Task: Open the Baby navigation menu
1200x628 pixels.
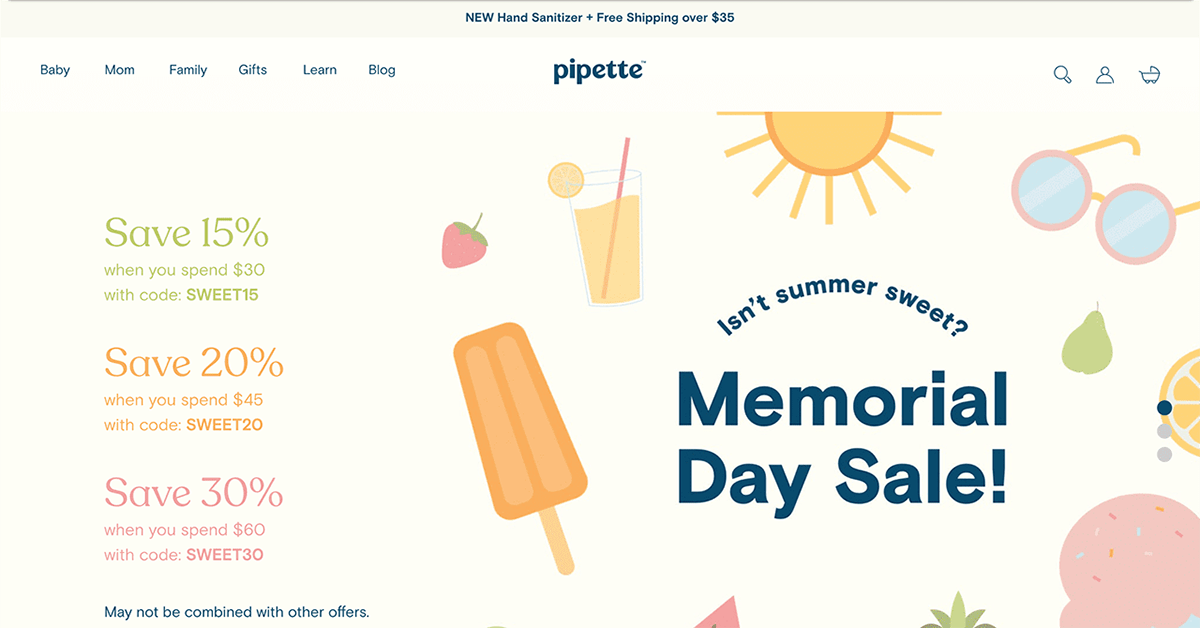Action: 55,70
